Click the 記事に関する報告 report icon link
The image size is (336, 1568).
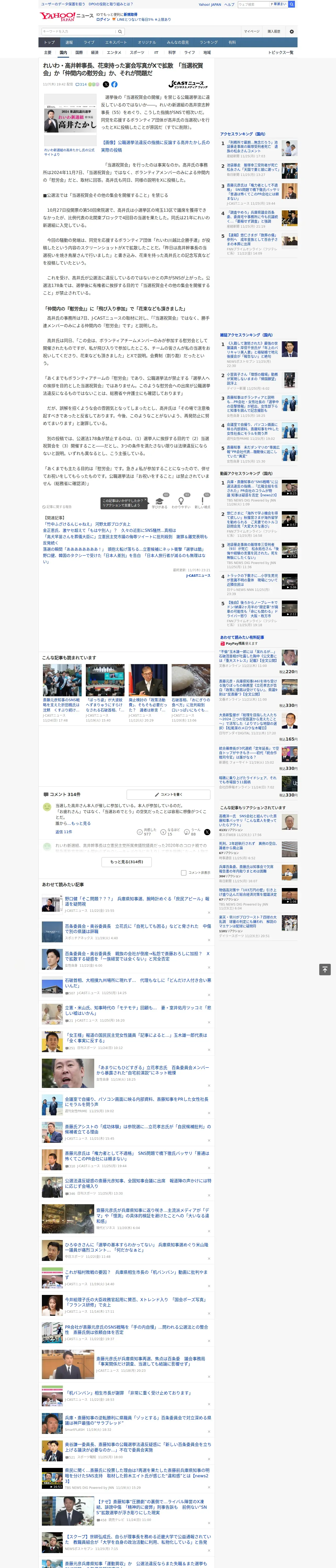57,506
